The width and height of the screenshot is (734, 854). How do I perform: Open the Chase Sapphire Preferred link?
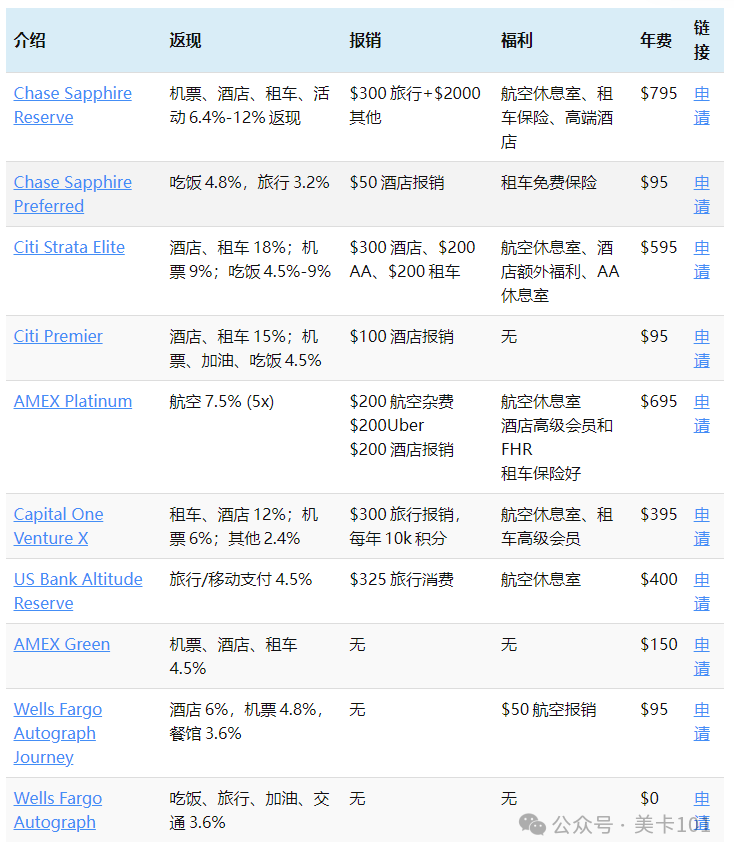pos(72,194)
